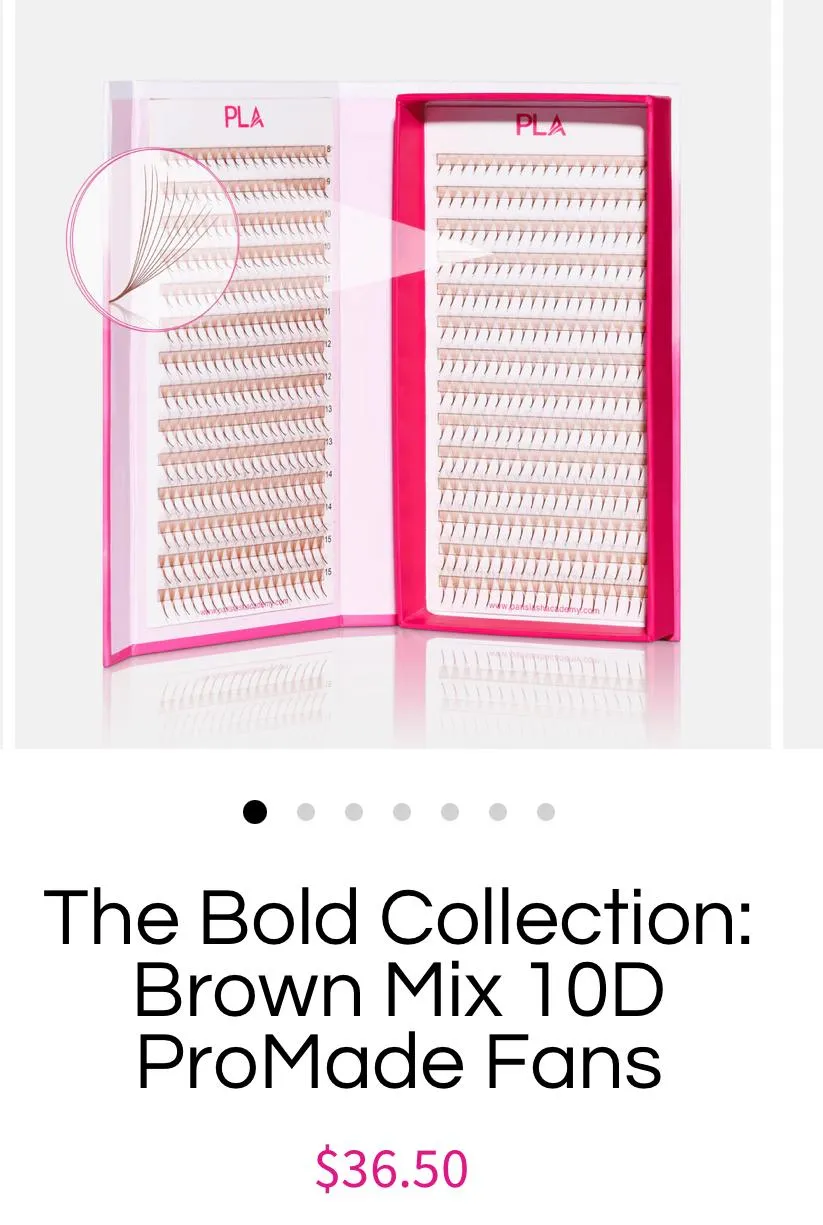Select the first black carousel dot

255,812
